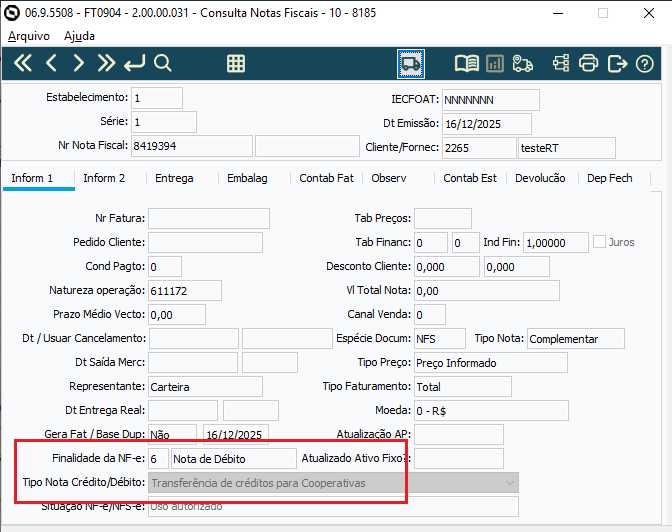
Task: Click the Pedido Cliente field
Action: click(205, 242)
